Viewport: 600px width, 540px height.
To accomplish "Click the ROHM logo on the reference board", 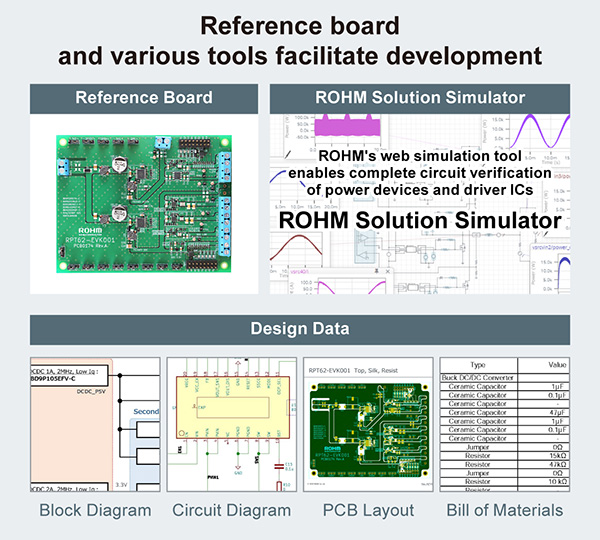I will pos(90,230).
